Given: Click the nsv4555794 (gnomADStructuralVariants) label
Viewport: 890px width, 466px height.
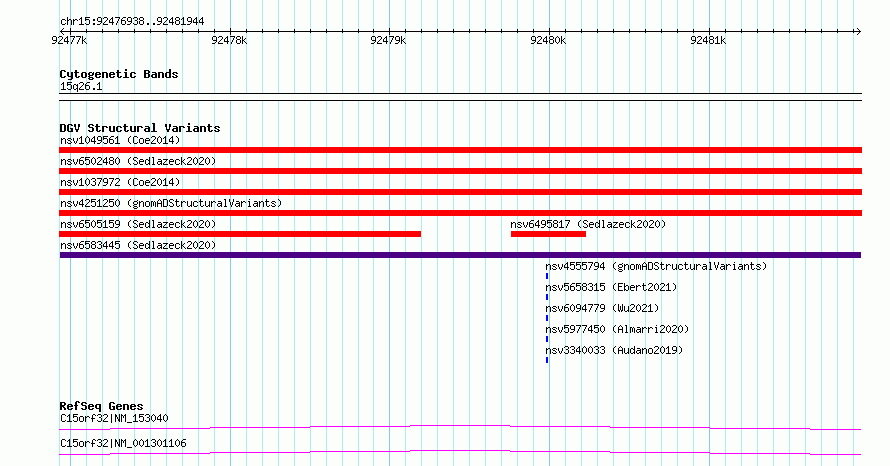Looking at the screenshot, I should 656,266.
